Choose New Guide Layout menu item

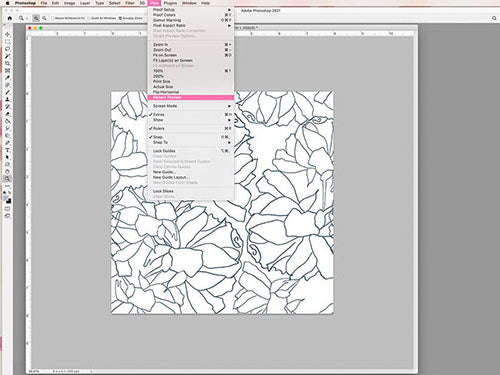coord(191,177)
